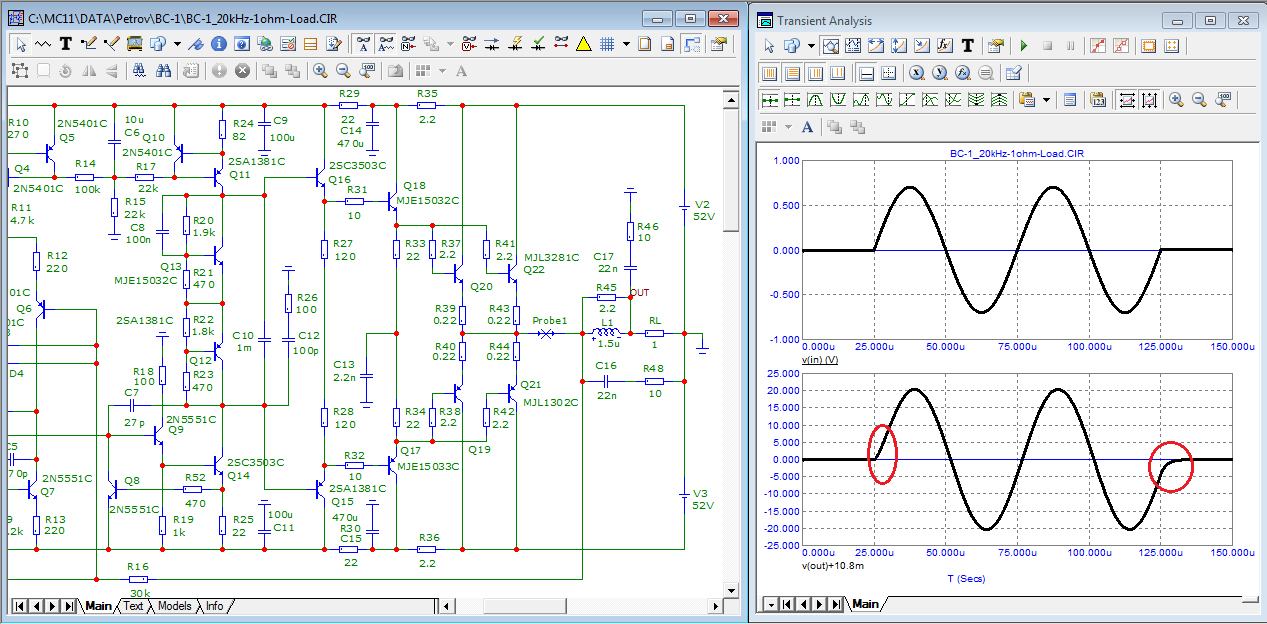1267x624 pixels.
Task: Click the Peak cursor mode icon
Action: 814,99
